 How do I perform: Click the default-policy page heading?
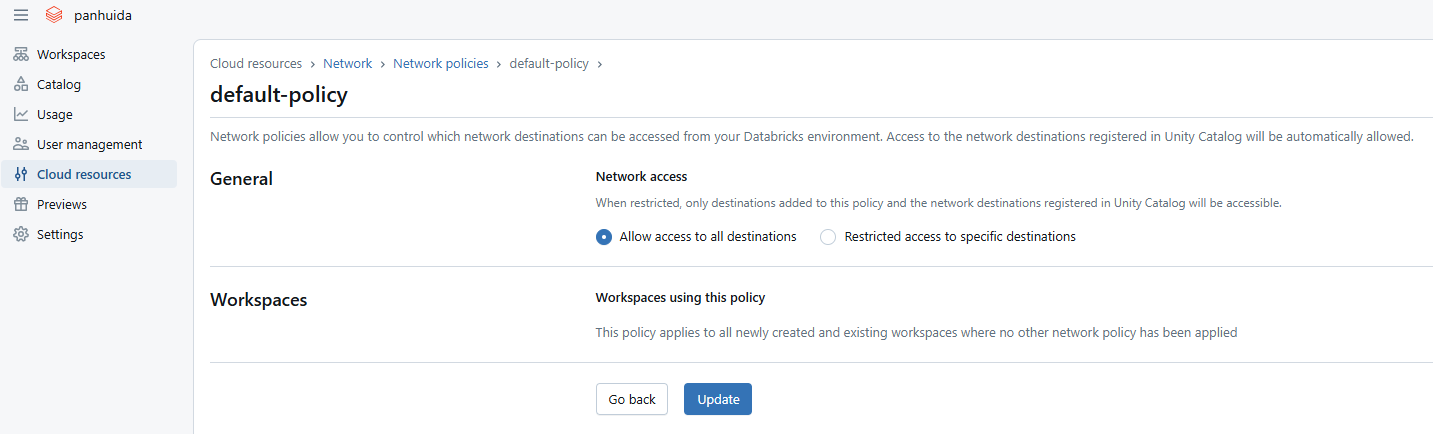point(279,95)
